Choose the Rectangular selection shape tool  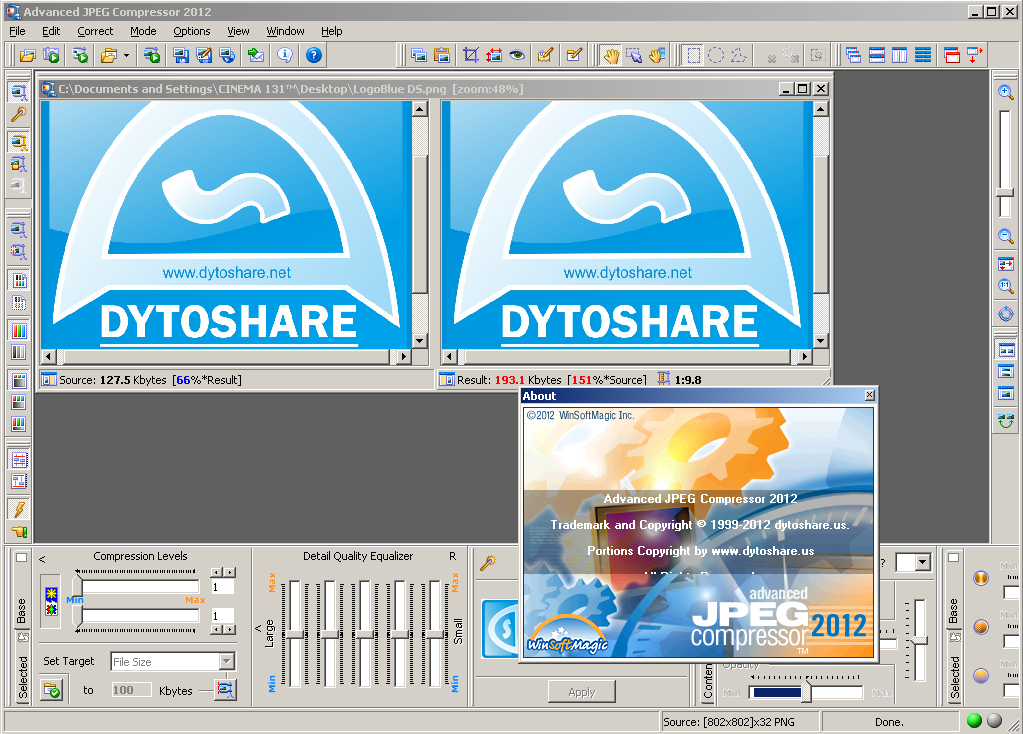(694, 55)
